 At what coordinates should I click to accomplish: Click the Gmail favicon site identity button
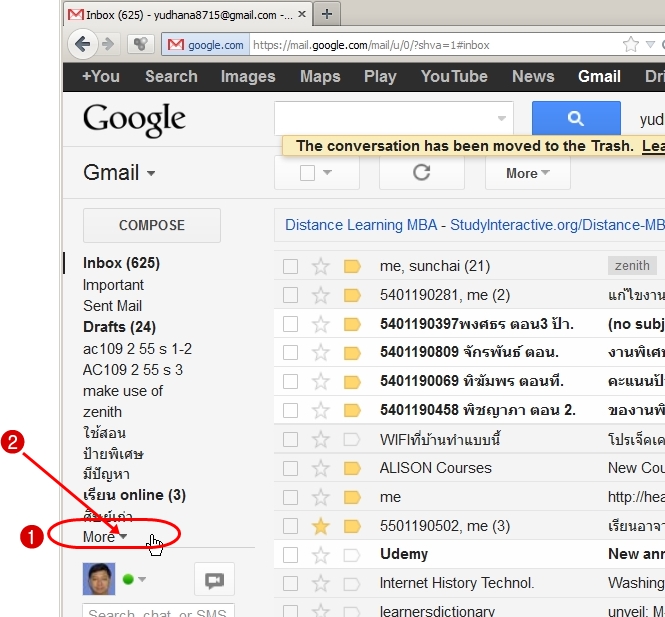pyautogui.click(x=206, y=45)
